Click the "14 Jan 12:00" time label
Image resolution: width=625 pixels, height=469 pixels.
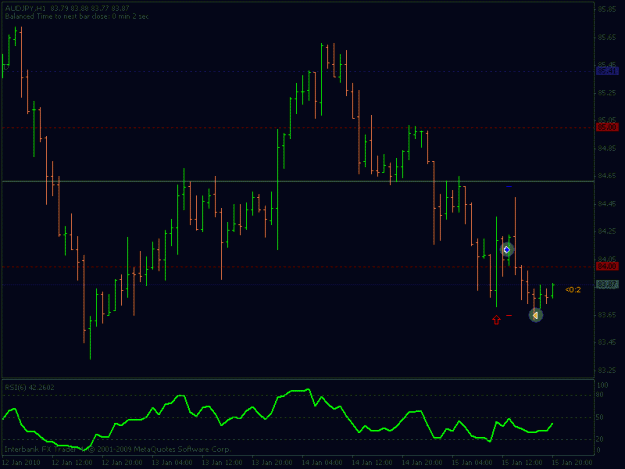[x=372, y=462]
